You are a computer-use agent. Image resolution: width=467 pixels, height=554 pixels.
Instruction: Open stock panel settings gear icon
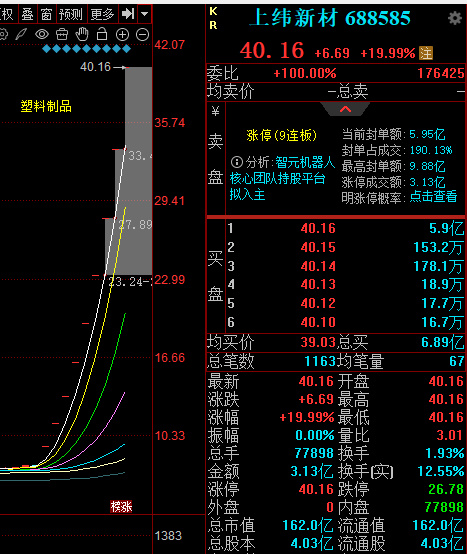(455, 18)
